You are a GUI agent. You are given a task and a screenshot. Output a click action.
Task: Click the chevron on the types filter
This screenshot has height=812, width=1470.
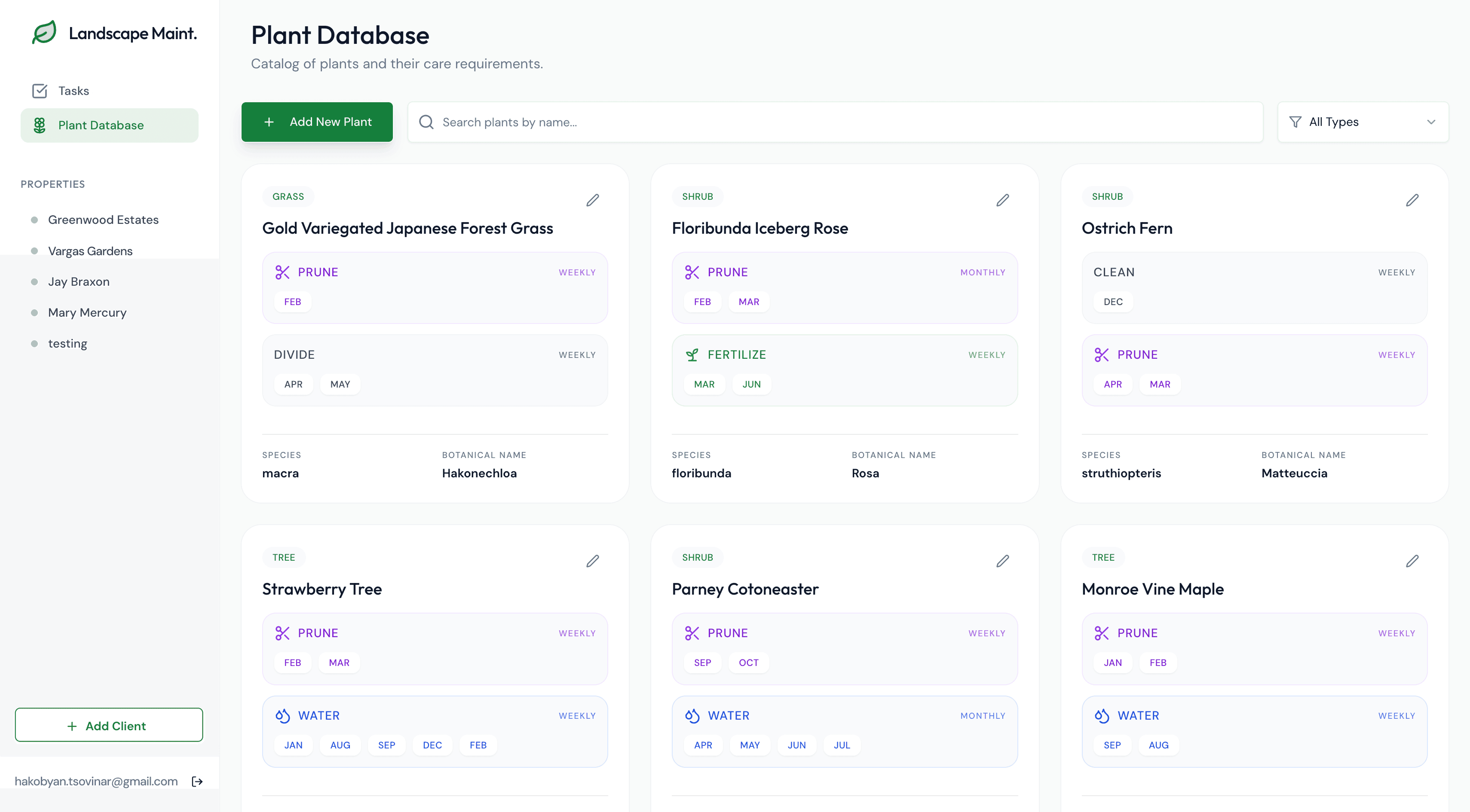click(x=1430, y=122)
